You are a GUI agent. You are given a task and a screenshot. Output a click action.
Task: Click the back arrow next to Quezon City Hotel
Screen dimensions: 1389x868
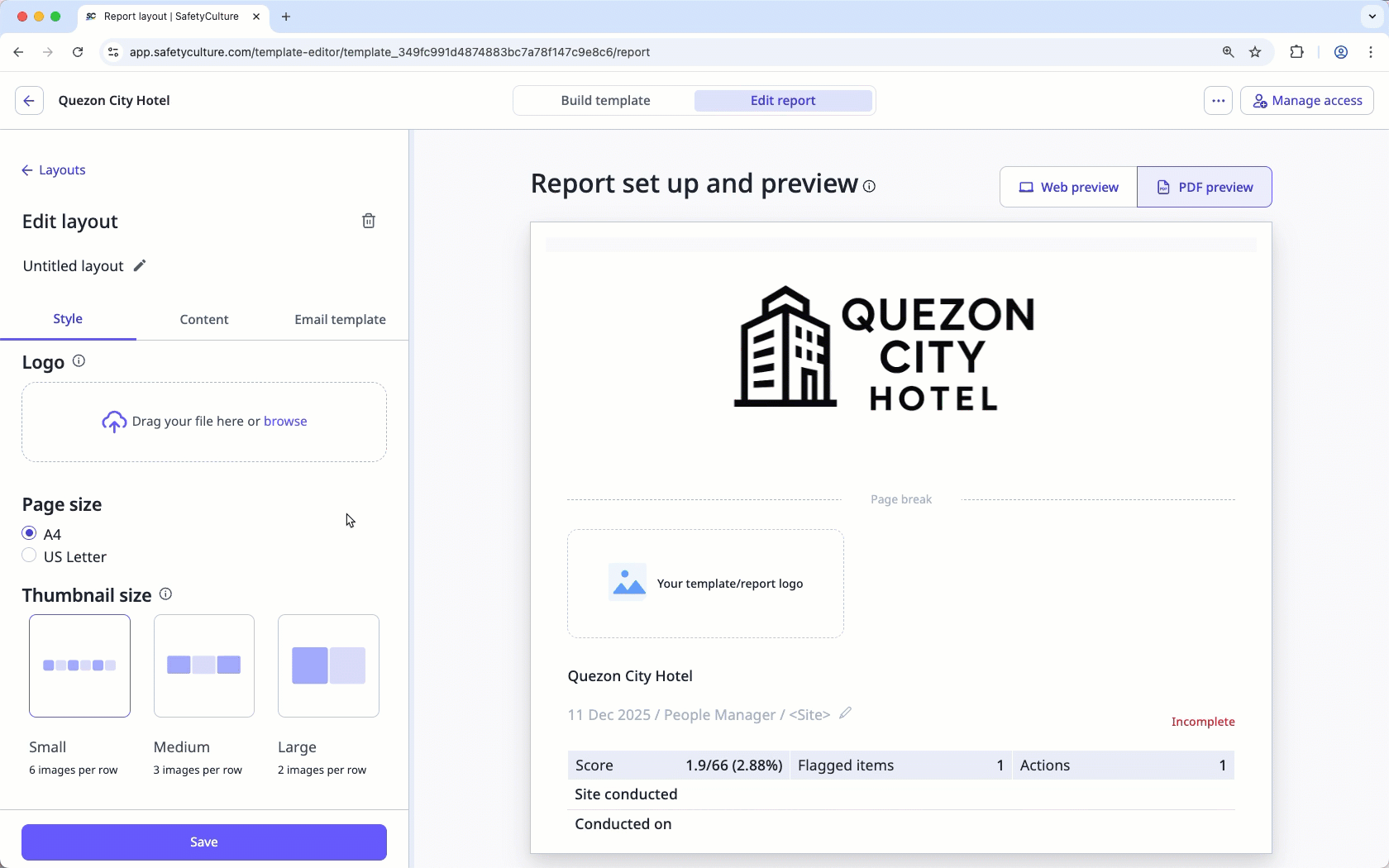point(29,101)
